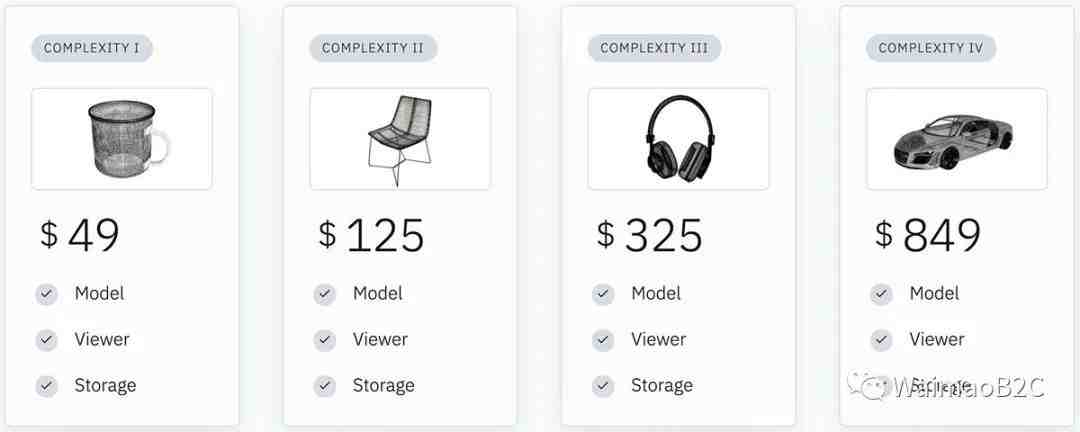Viewport: 1080px width, 432px height.
Task: Click the Complexity I badge
Action: point(92,48)
